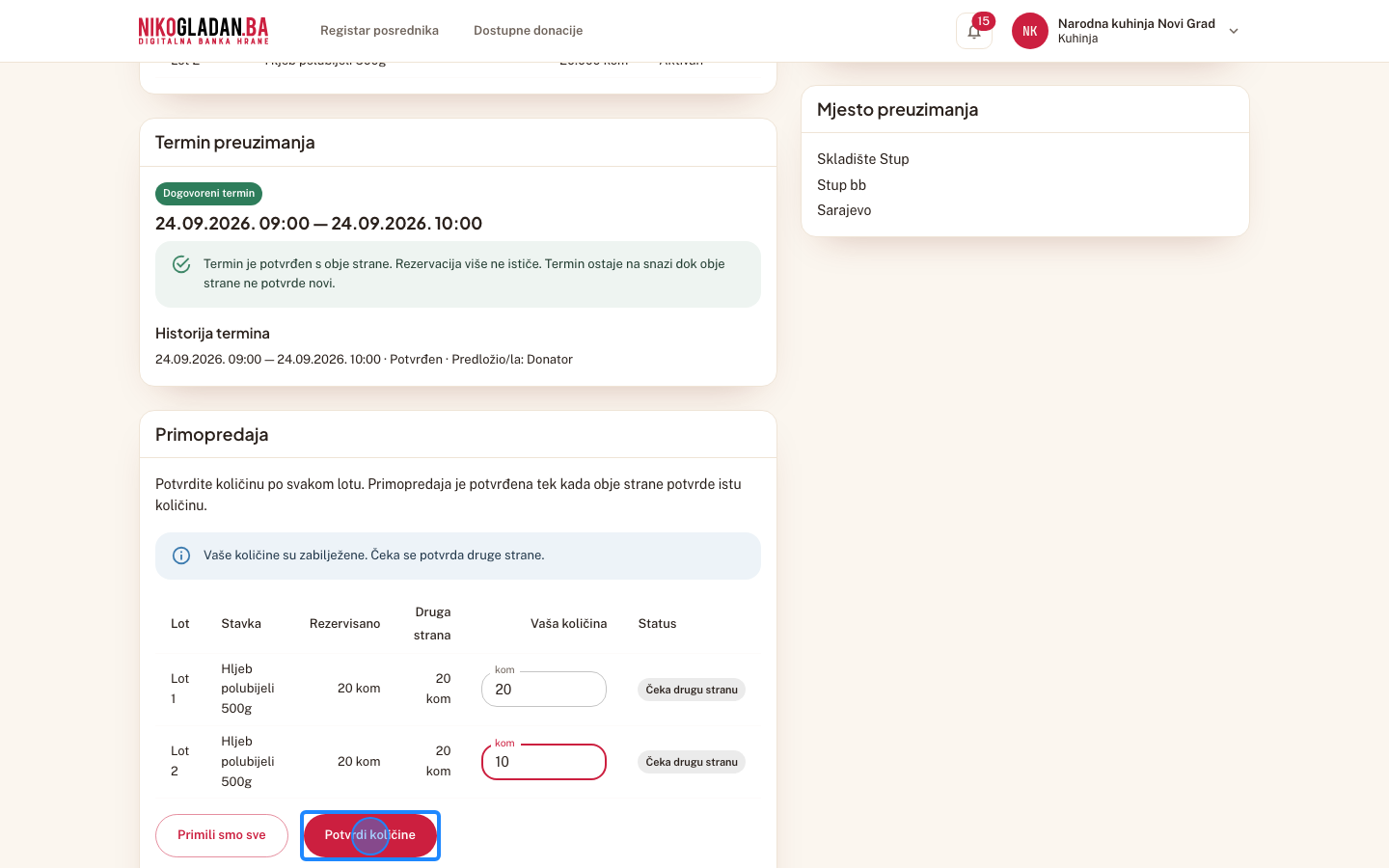Screen dimensions: 1389x868
Task: Open Dostupne donacije menu item
Action: pyautogui.click(x=528, y=31)
